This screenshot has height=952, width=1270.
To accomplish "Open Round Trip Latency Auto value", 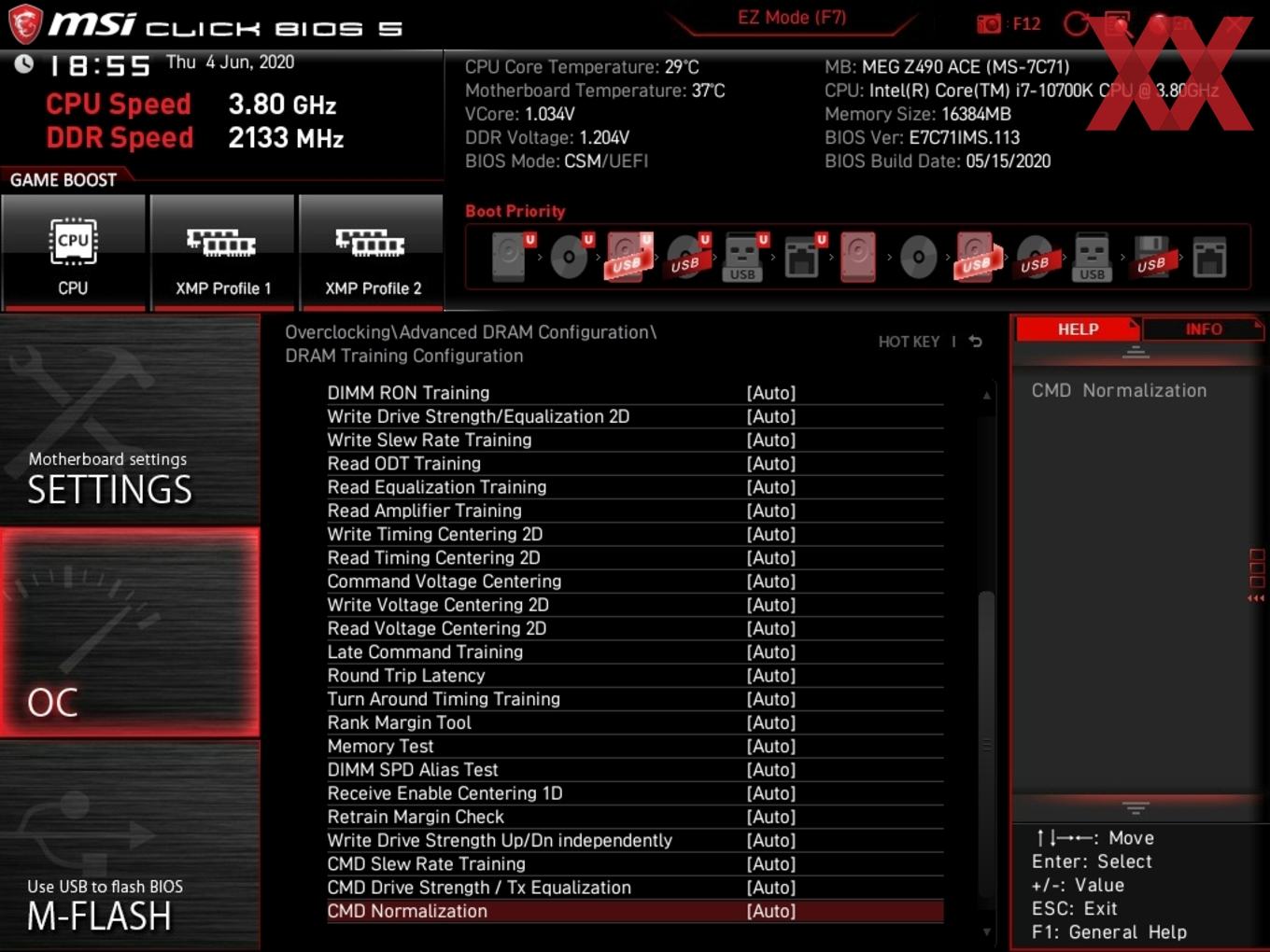I will pyautogui.click(x=771, y=676).
